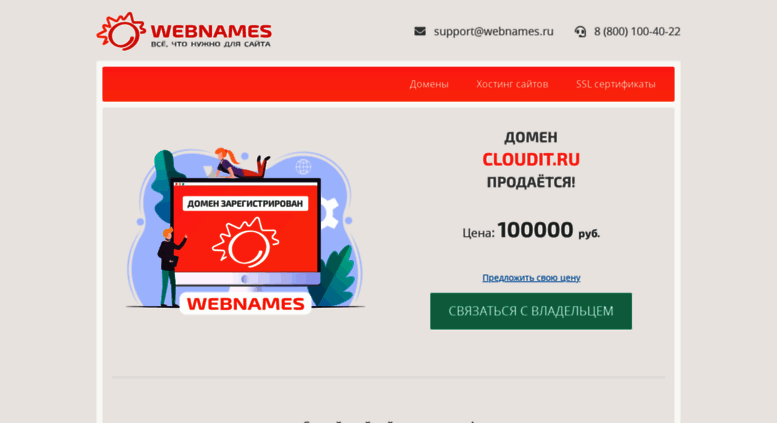Click the support@webnames.ru email address

point(494,31)
